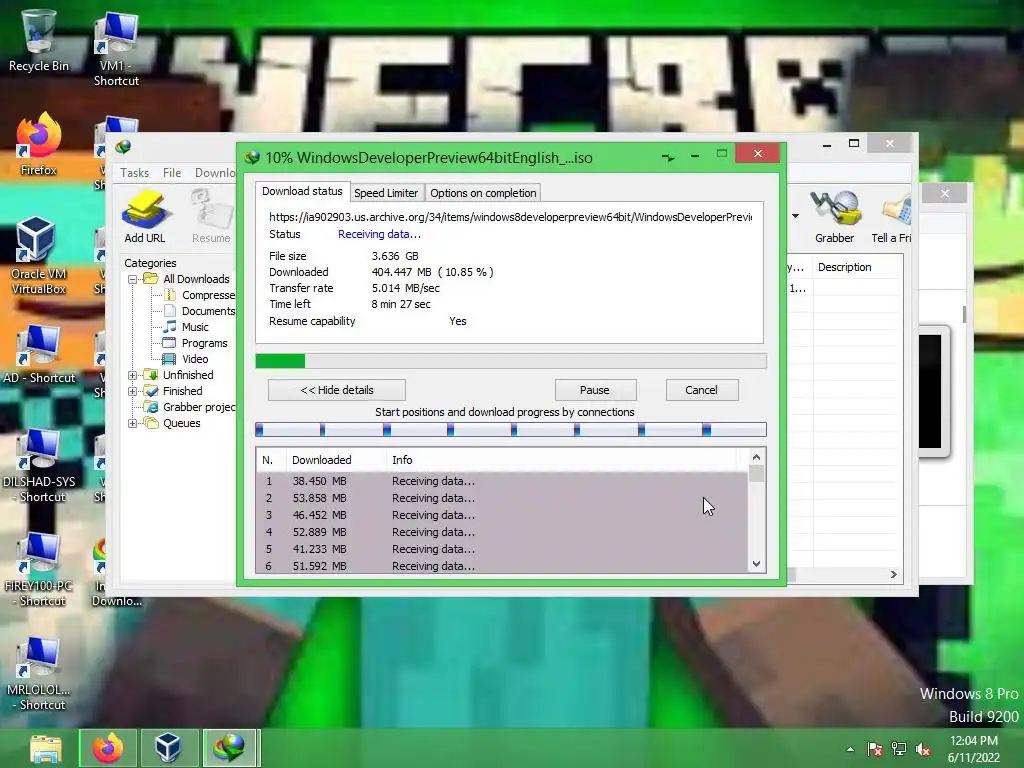Click the Resume toolbar icon
The image size is (1024, 768).
click(x=211, y=217)
